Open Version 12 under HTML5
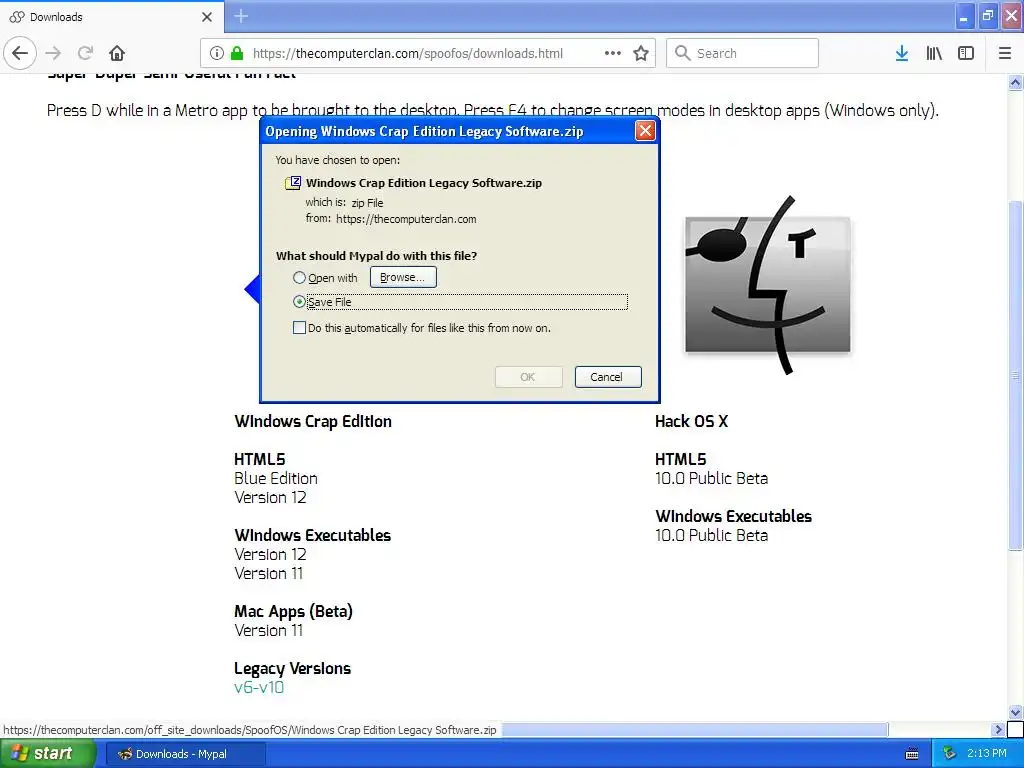Image resolution: width=1024 pixels, height=768 pixels. click(270, 497)
